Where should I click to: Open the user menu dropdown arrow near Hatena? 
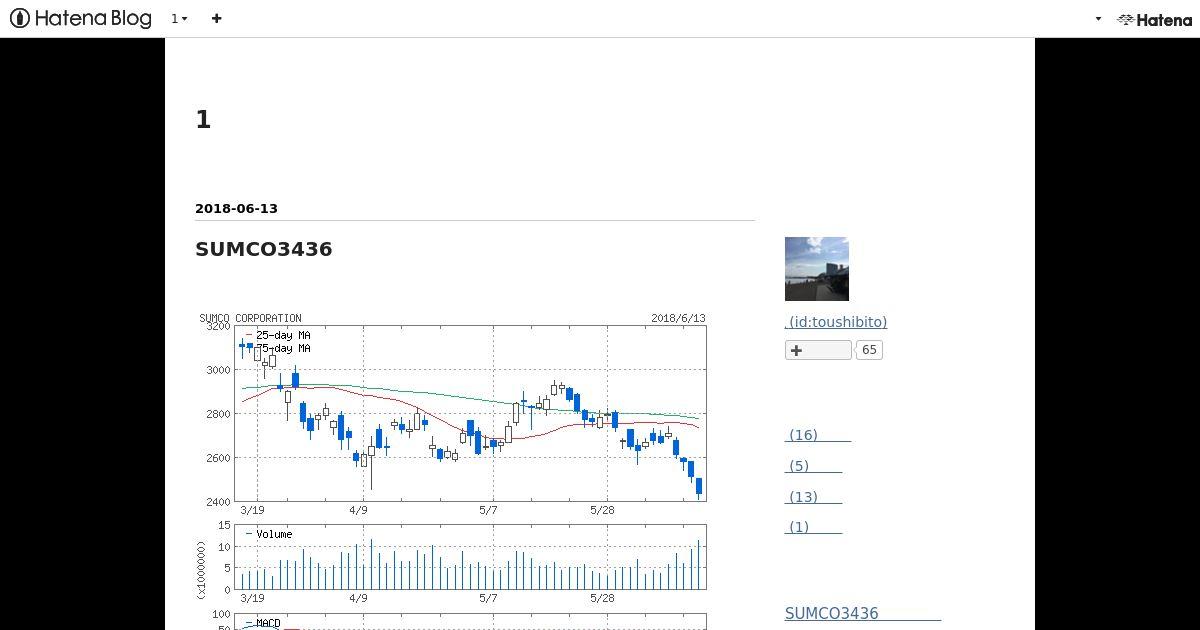[x=1098, y=19]
